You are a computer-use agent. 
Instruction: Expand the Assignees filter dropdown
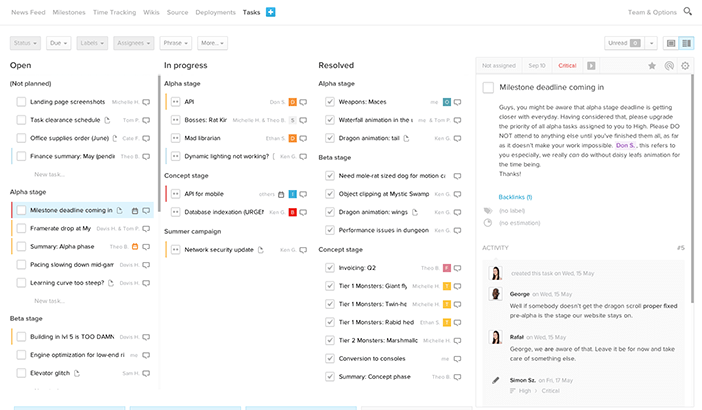(134, 43)
